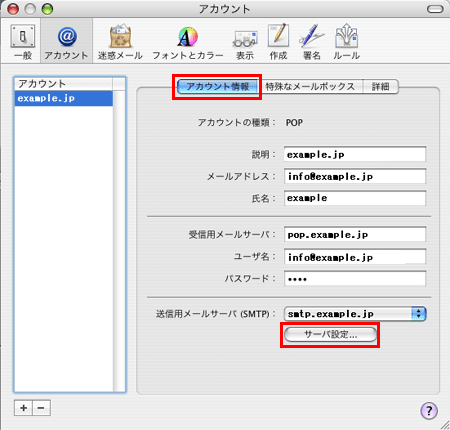The width and height of the screenshot is (450, 430).
Task: Remove account with the minus button
Action: [x=41, y=408]
